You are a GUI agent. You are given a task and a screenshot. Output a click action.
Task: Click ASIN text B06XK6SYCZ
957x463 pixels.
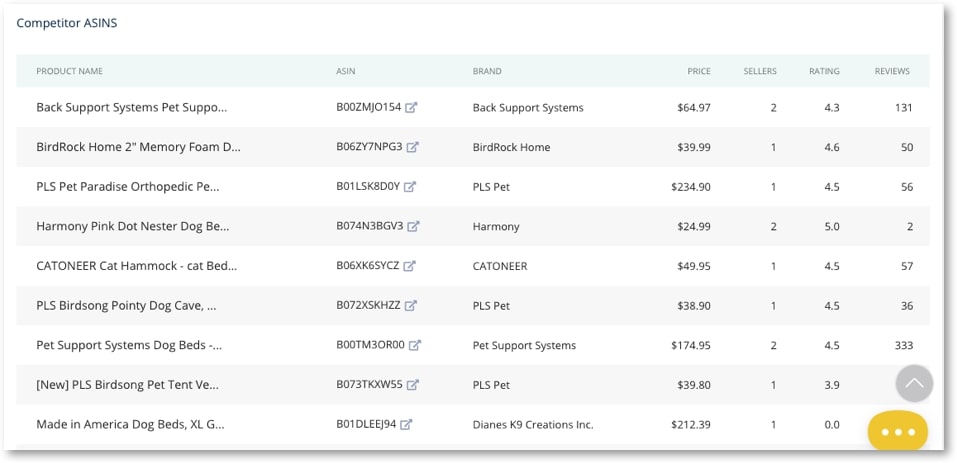click(x=367, y=266)
